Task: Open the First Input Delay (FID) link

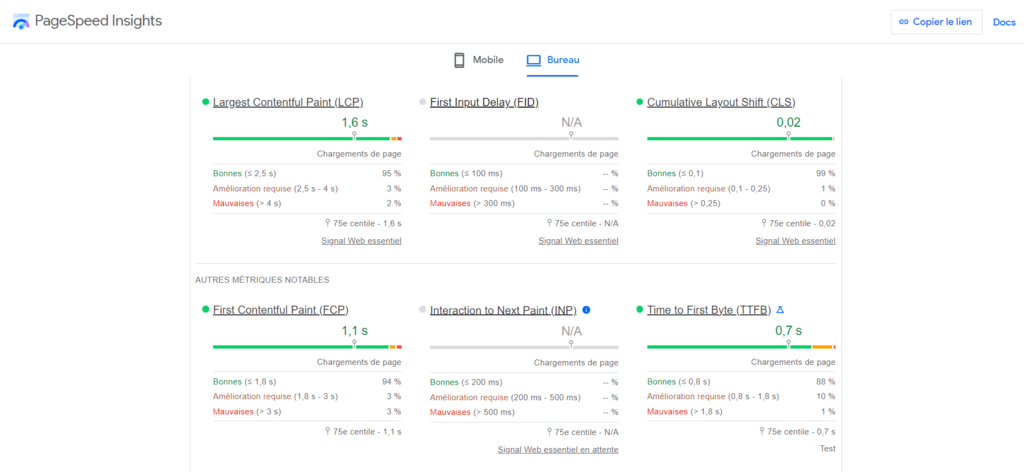Action: point(486,102)
